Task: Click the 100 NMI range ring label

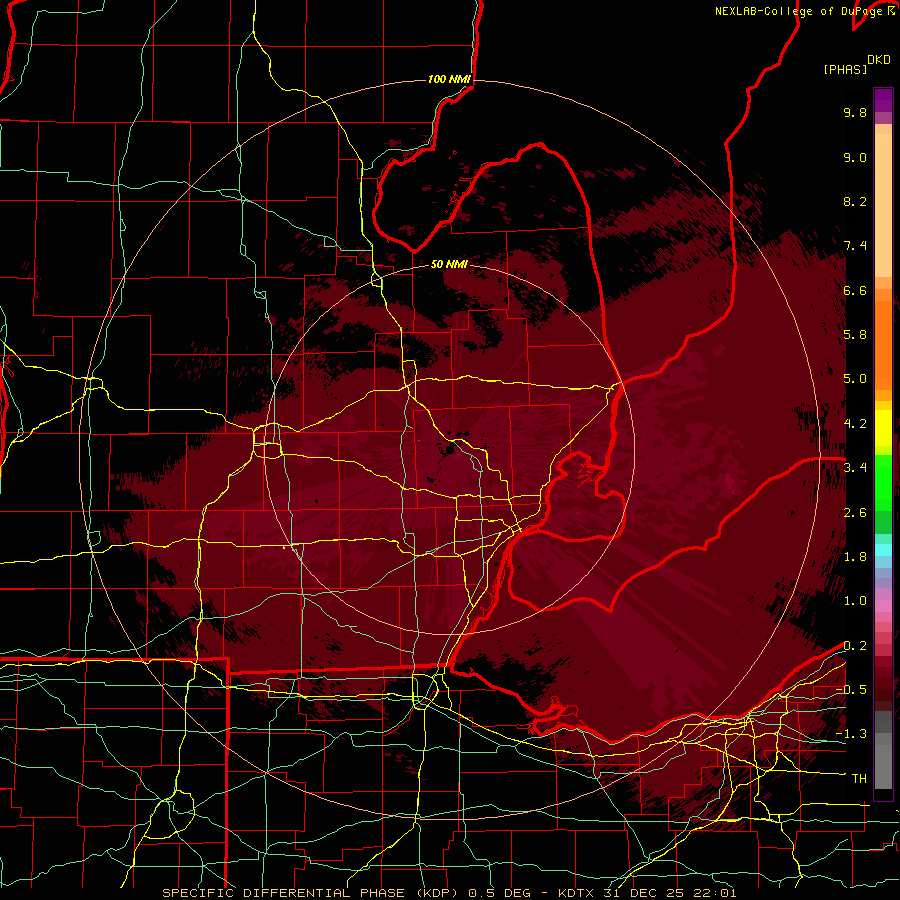Action: (449, 79)
